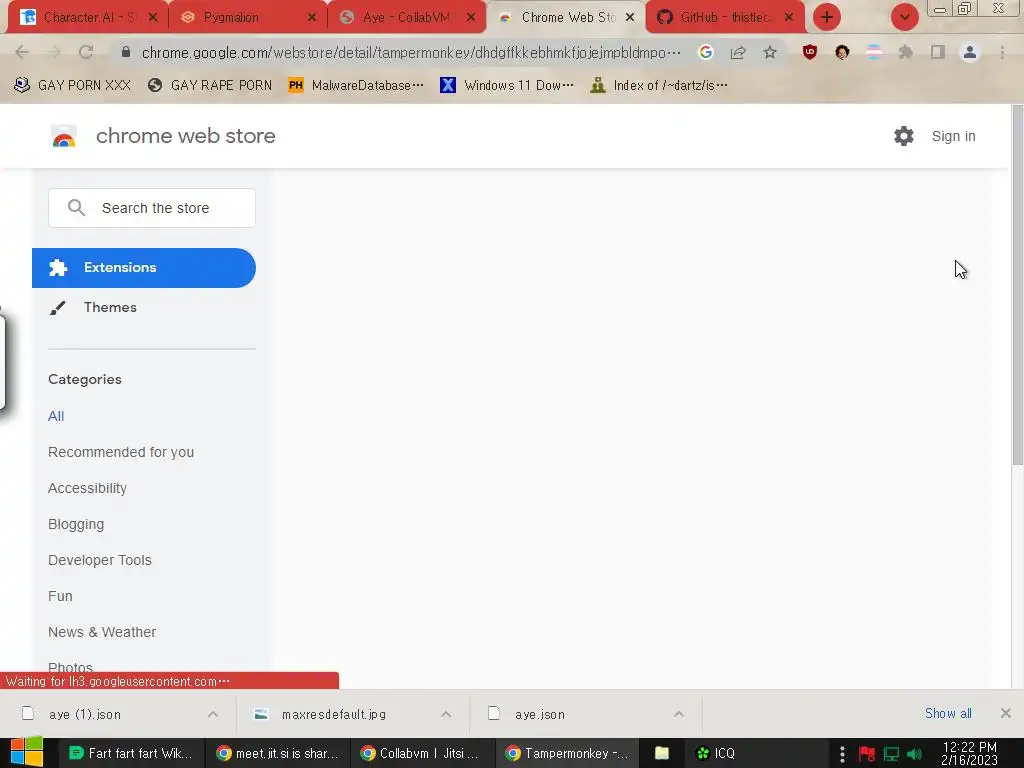Open Web Store settings gear

[x=904, y=136]
